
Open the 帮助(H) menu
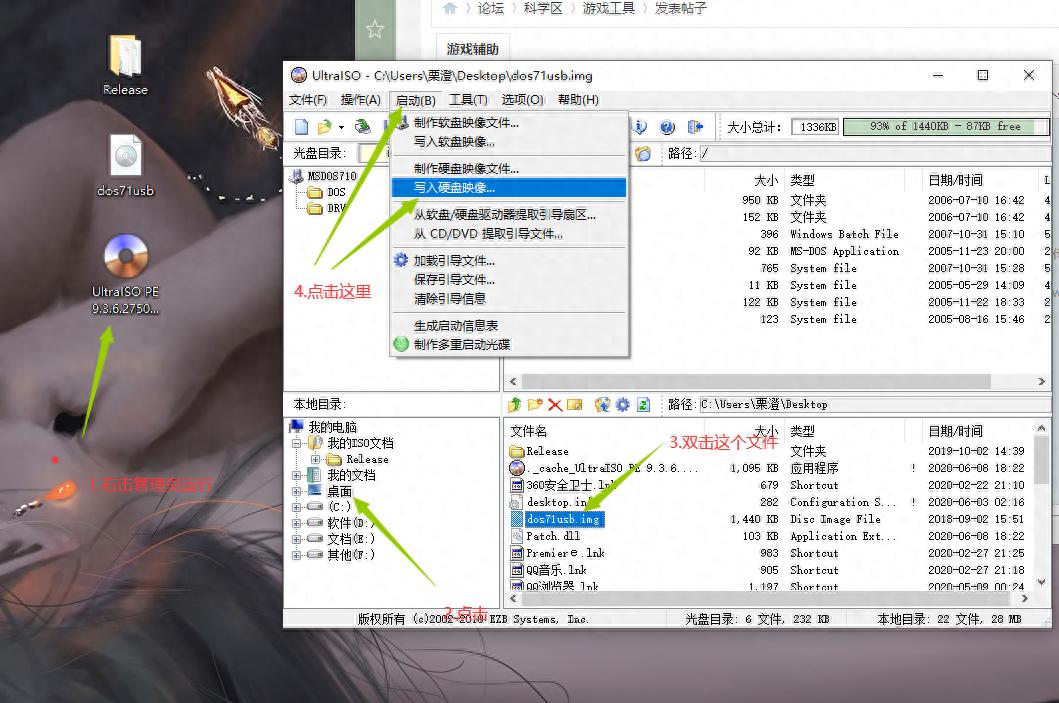point(578,100)
